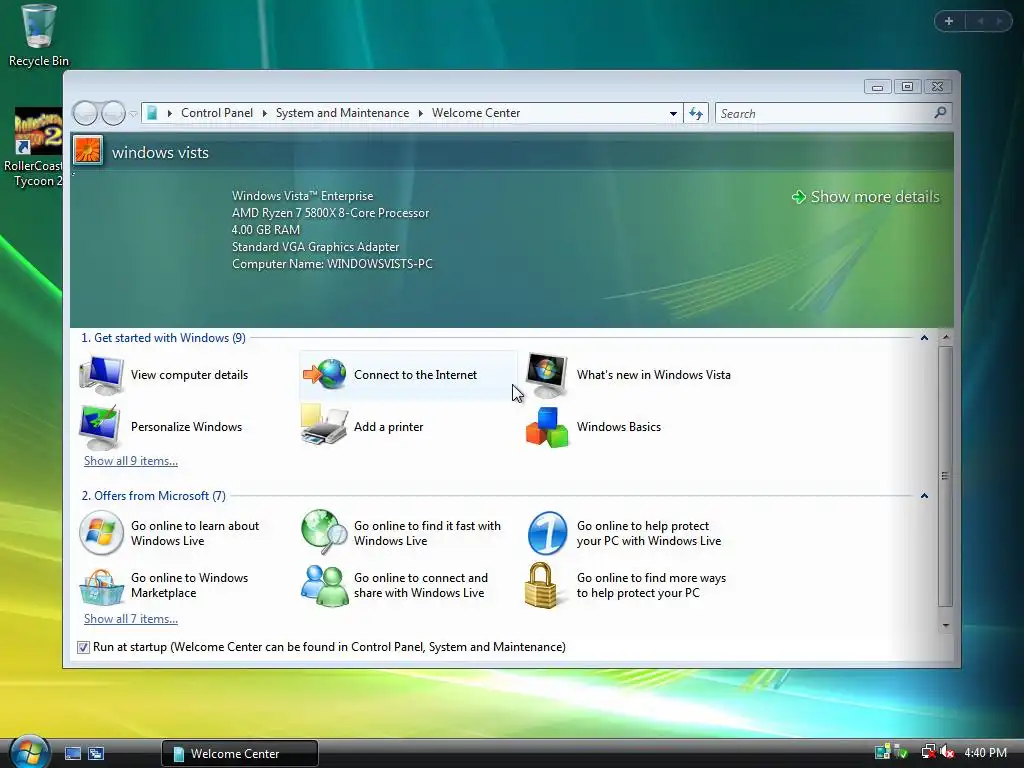
Task: Click the Show desktop quick launch icon
Action: [x=73, y=754]
